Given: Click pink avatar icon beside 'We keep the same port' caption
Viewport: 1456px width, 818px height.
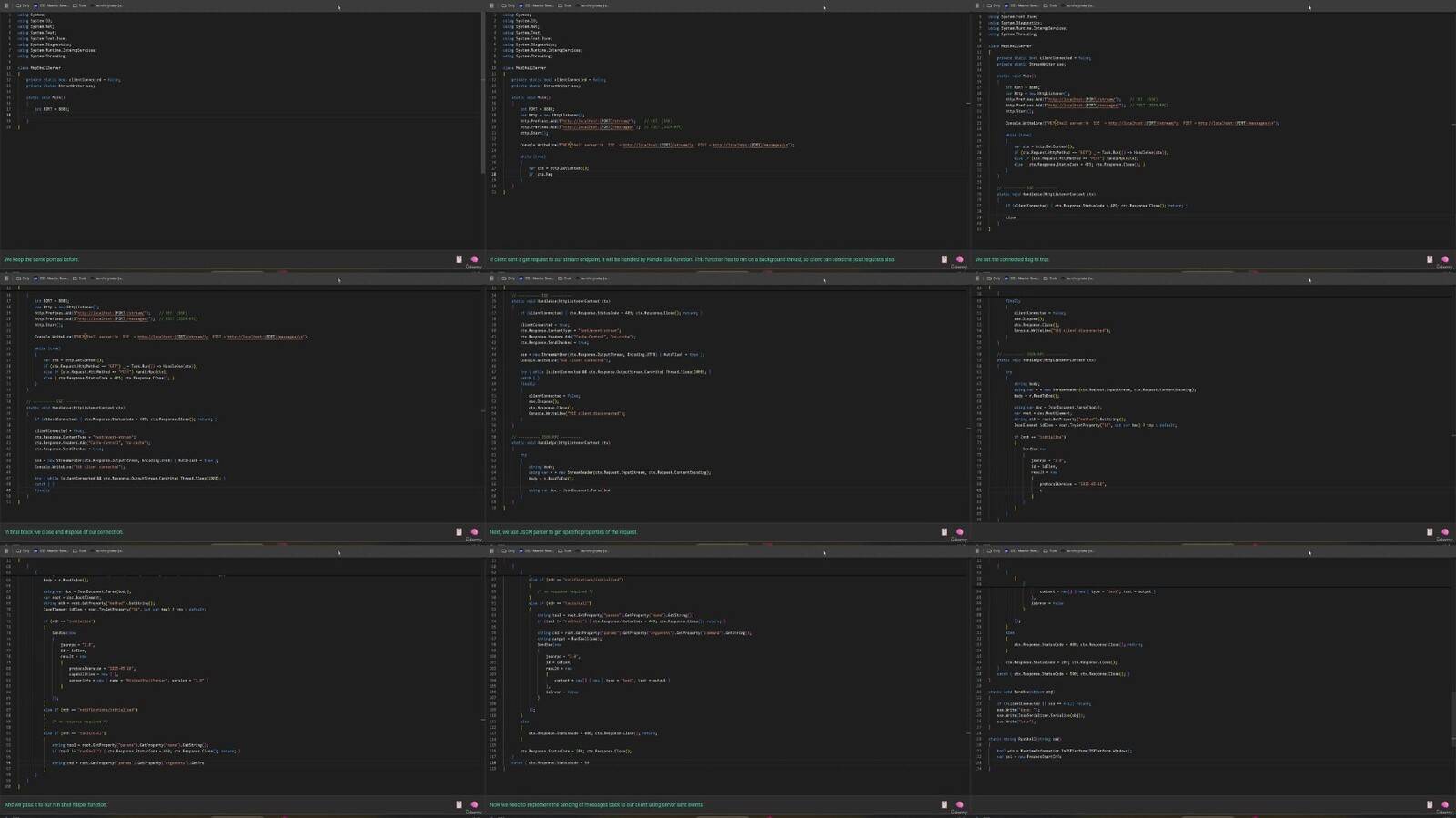Looking at the screenshot, I should coord(474,259).
